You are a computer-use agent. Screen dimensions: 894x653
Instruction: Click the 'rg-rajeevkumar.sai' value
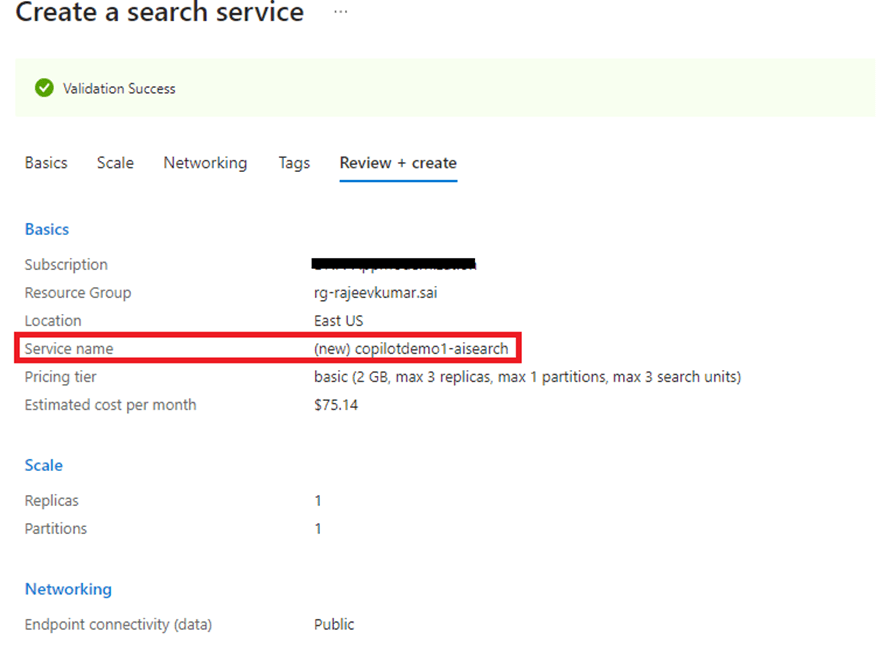pos(376,293)
